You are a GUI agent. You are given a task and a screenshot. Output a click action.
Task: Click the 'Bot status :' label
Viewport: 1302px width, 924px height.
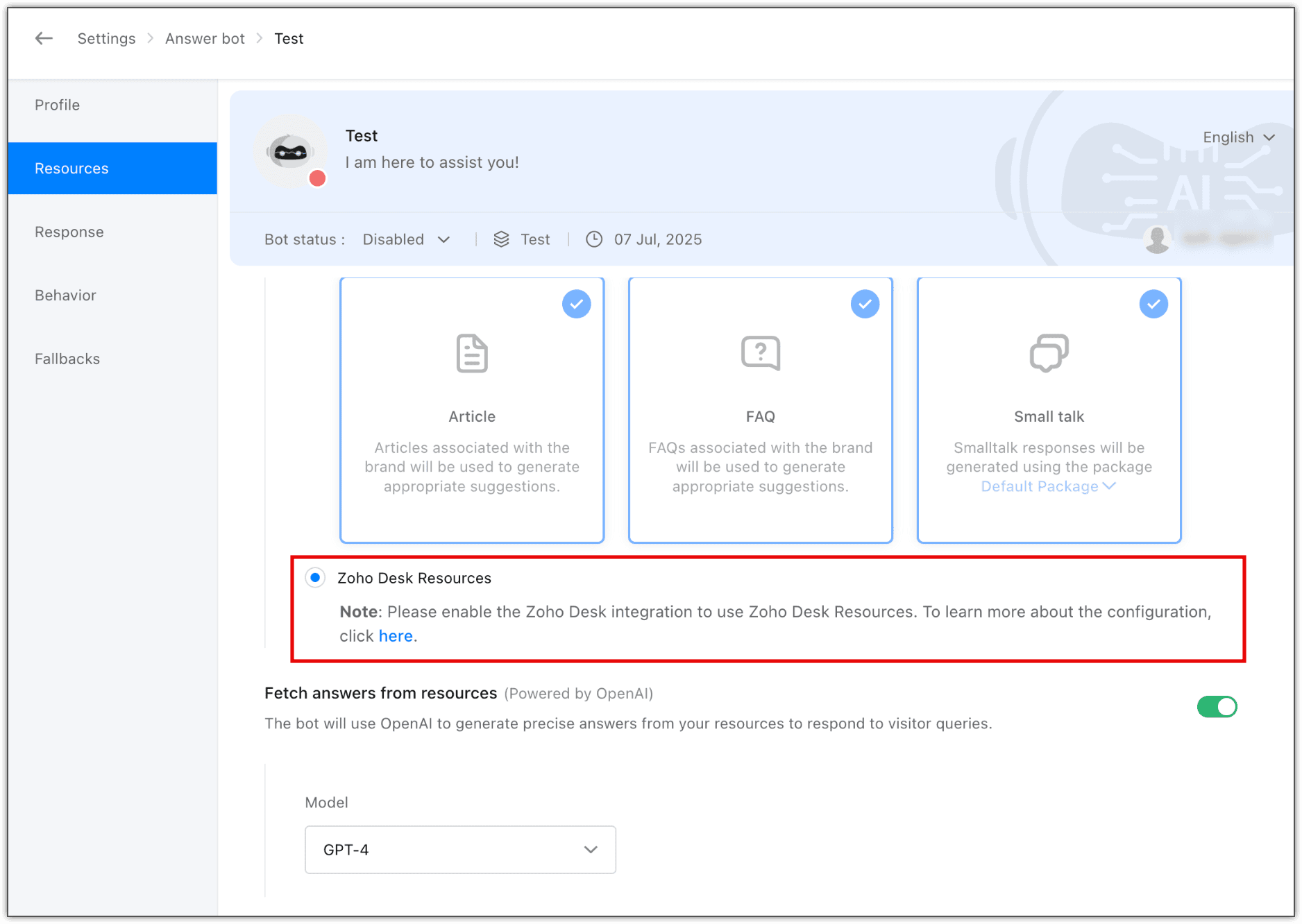tap(305, 239)
